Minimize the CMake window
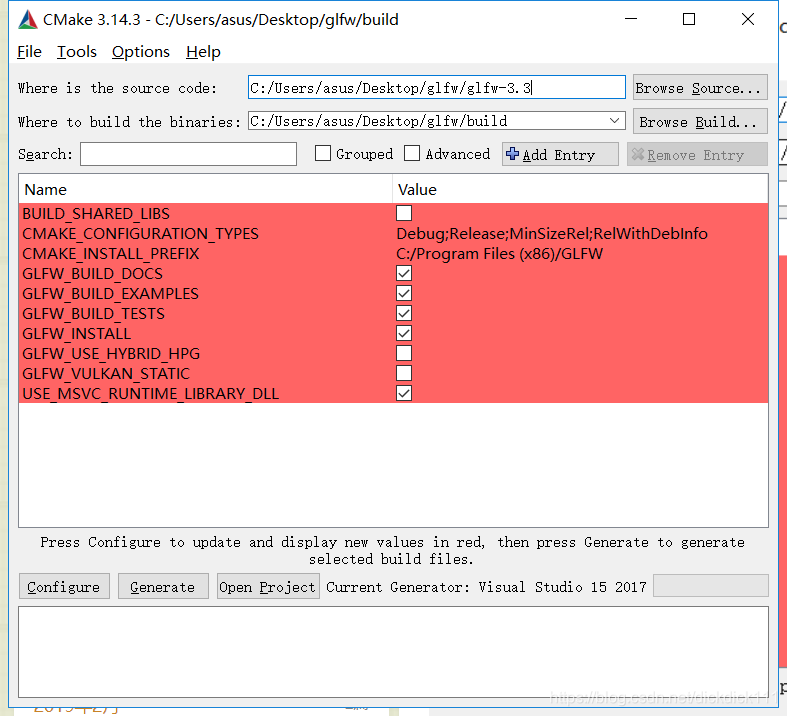Viewport: 787px width, 716px height. coord(631,20)
